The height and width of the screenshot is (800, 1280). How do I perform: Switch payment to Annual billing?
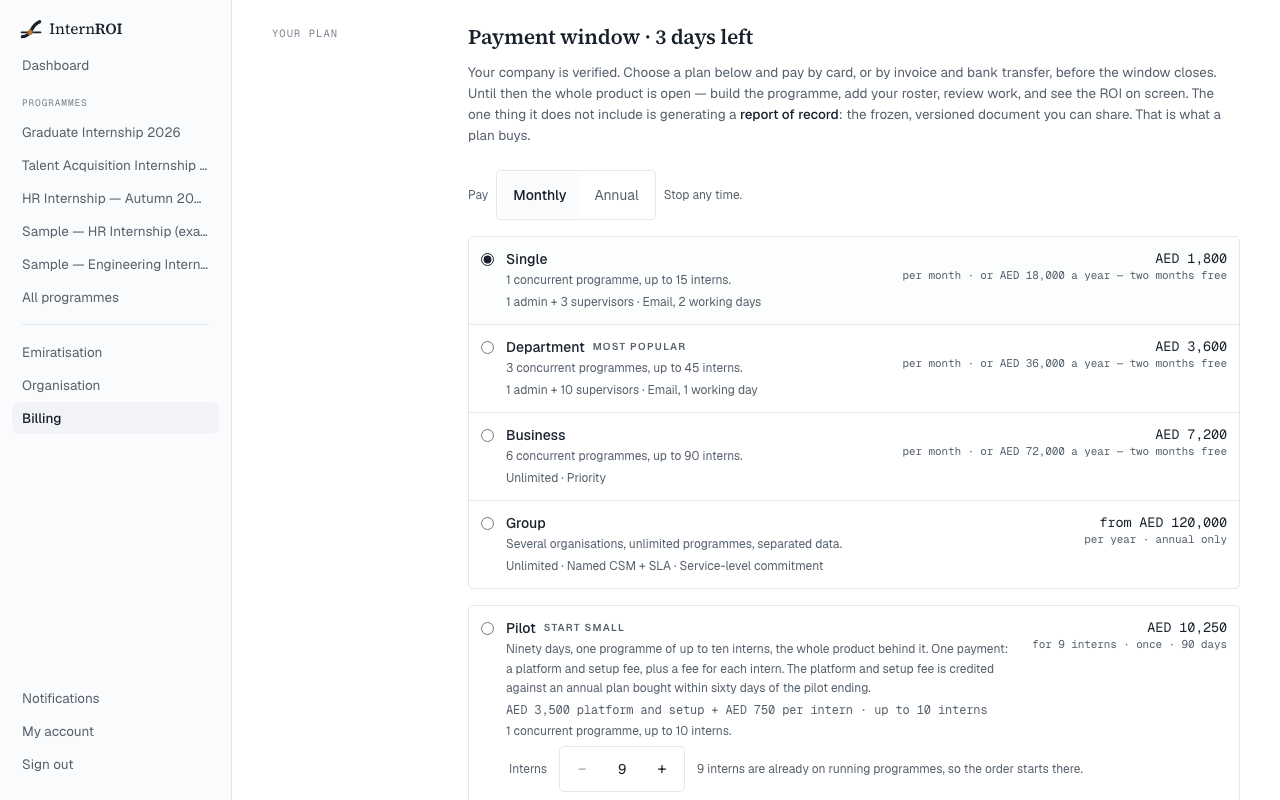pos(616,195)
